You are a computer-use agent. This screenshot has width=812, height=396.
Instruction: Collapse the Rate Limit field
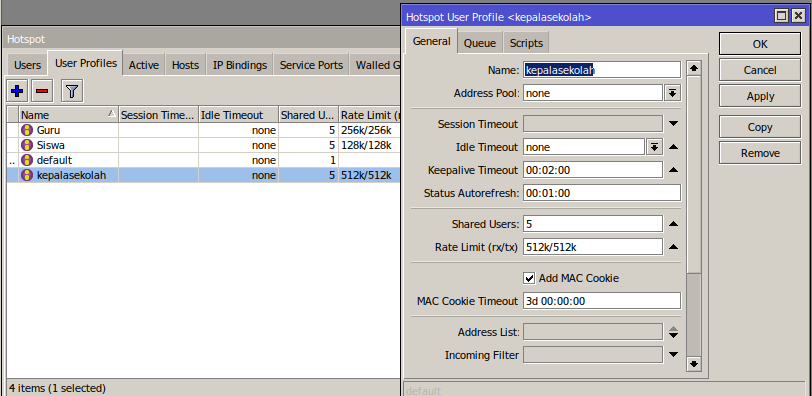point(673,247)
